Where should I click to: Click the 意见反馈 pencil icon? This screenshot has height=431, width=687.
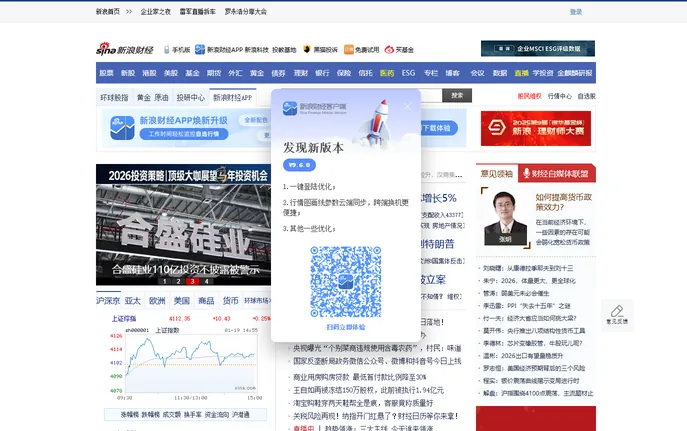(x=617, y=311)
